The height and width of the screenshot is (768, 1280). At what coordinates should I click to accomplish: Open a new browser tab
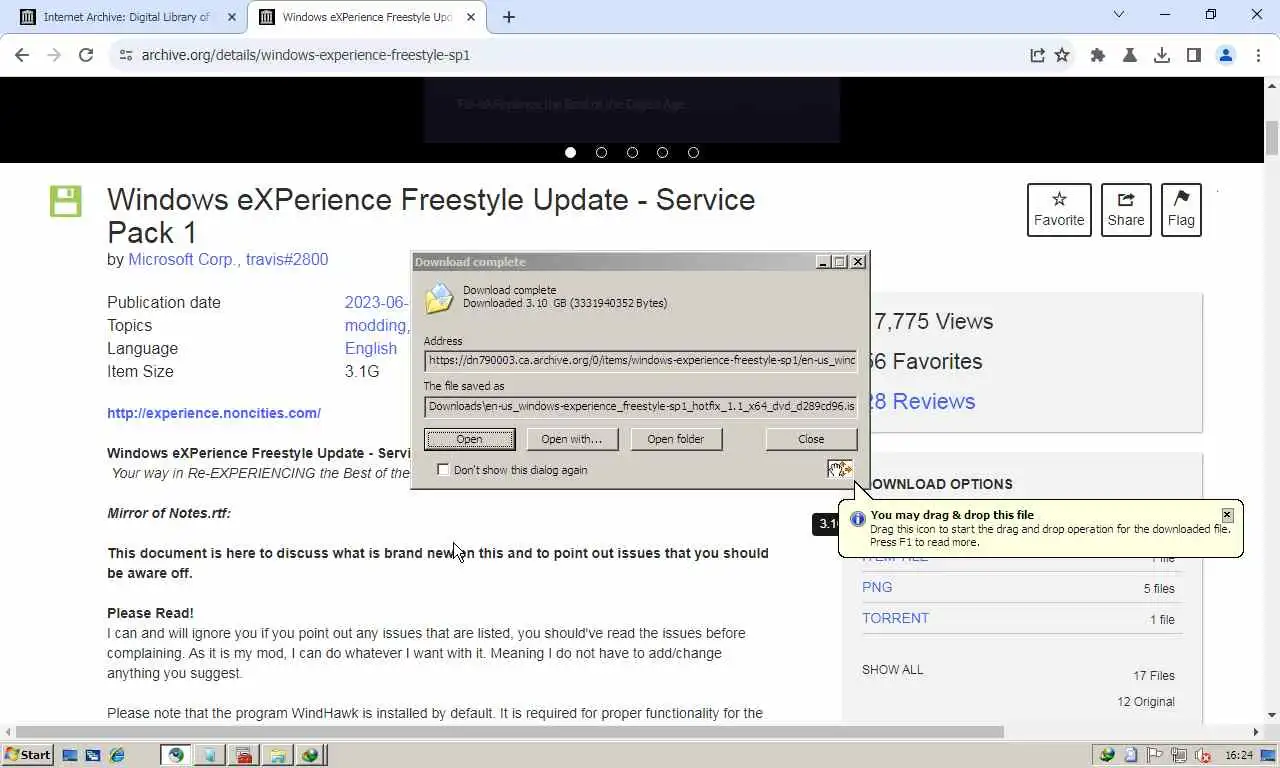pyautogui.click(x=508, y=17)
